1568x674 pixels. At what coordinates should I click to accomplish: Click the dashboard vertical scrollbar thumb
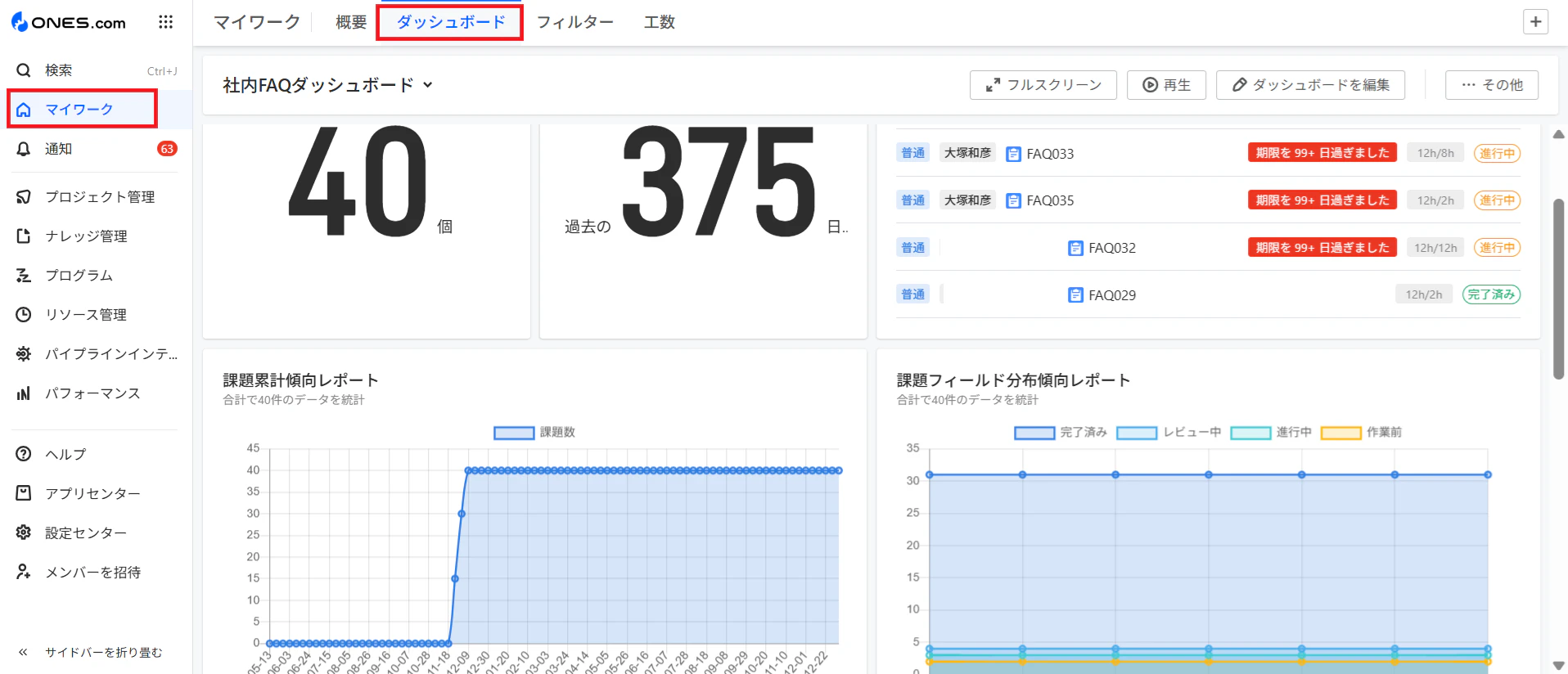tap(1558, 289)
